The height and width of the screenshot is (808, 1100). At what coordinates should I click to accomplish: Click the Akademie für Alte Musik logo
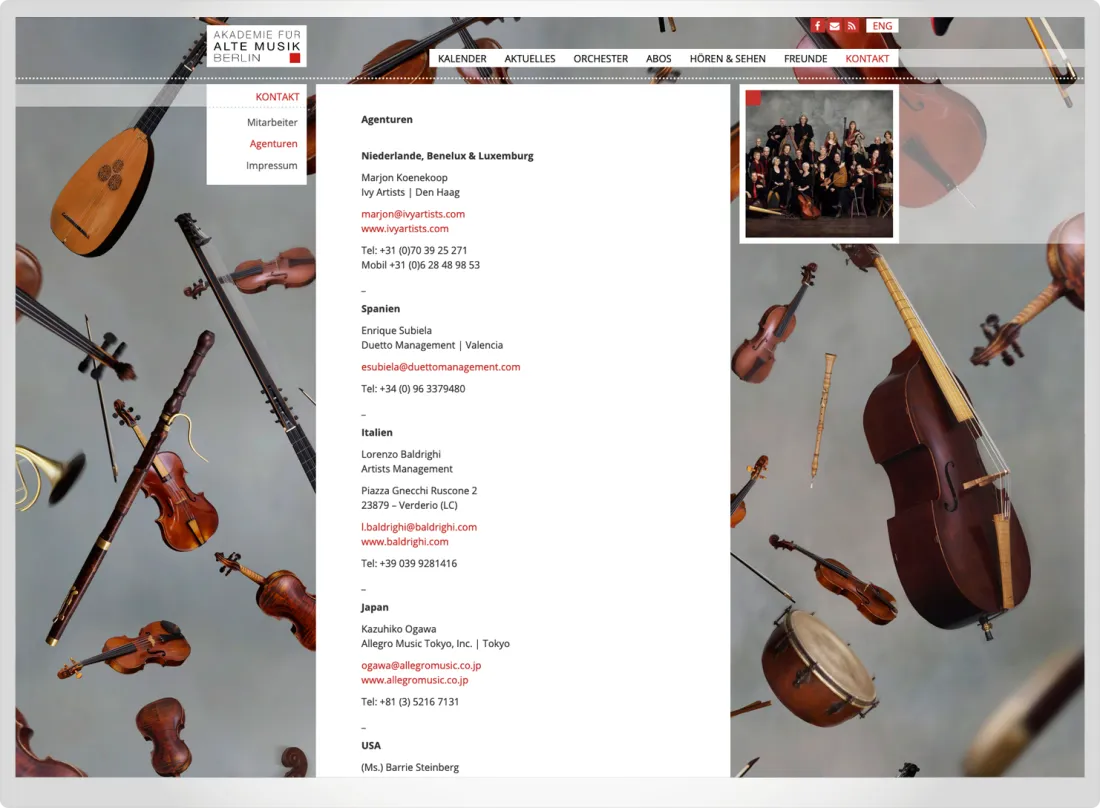point(256,46)
